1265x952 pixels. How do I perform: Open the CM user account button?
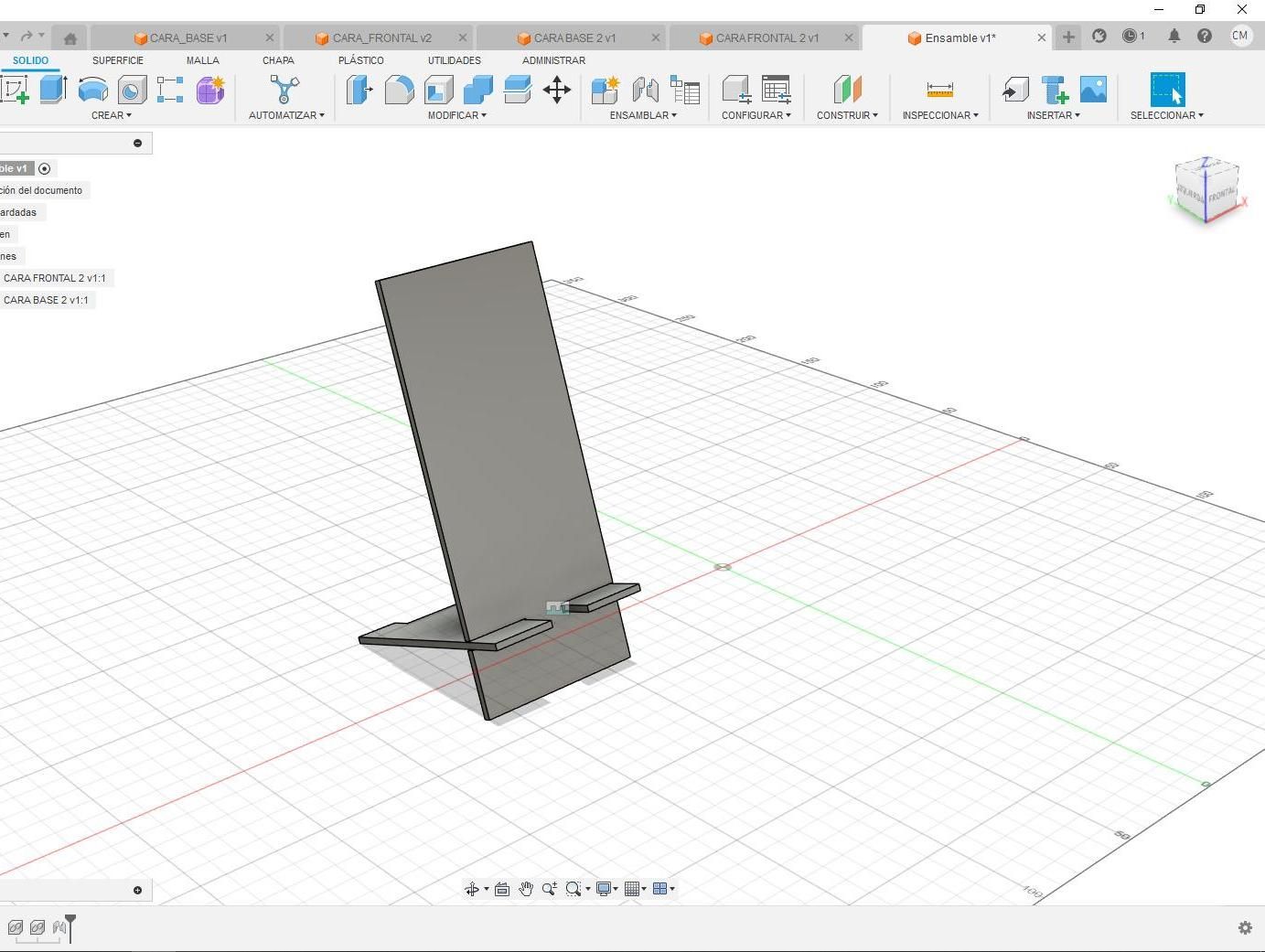[x=1240, y=36]
